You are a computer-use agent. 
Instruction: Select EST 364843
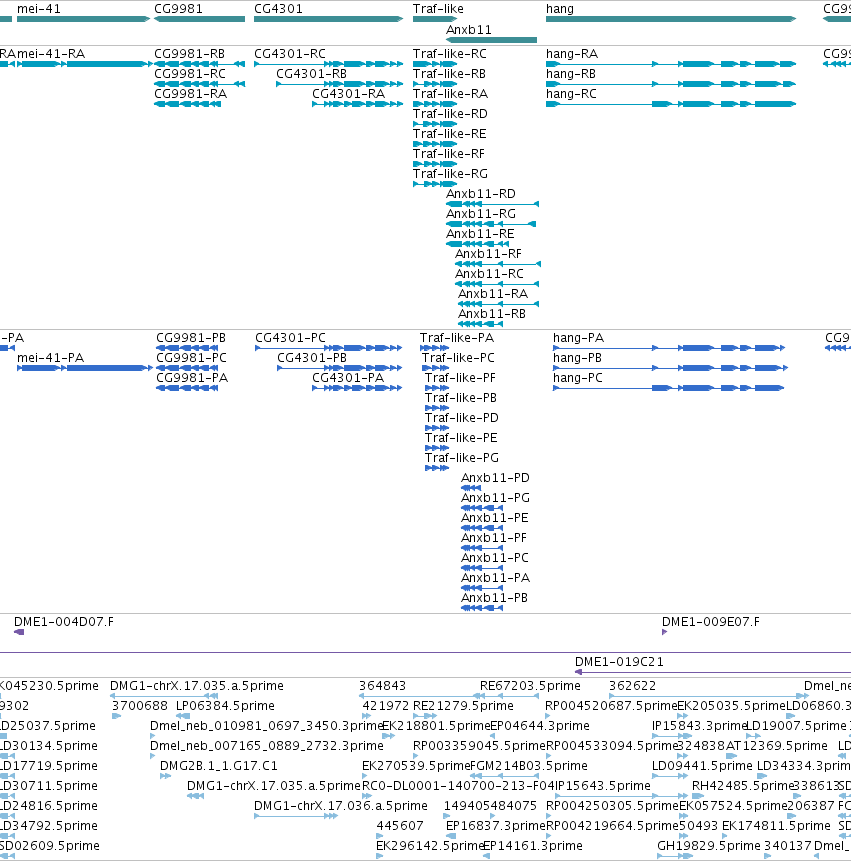382,685
